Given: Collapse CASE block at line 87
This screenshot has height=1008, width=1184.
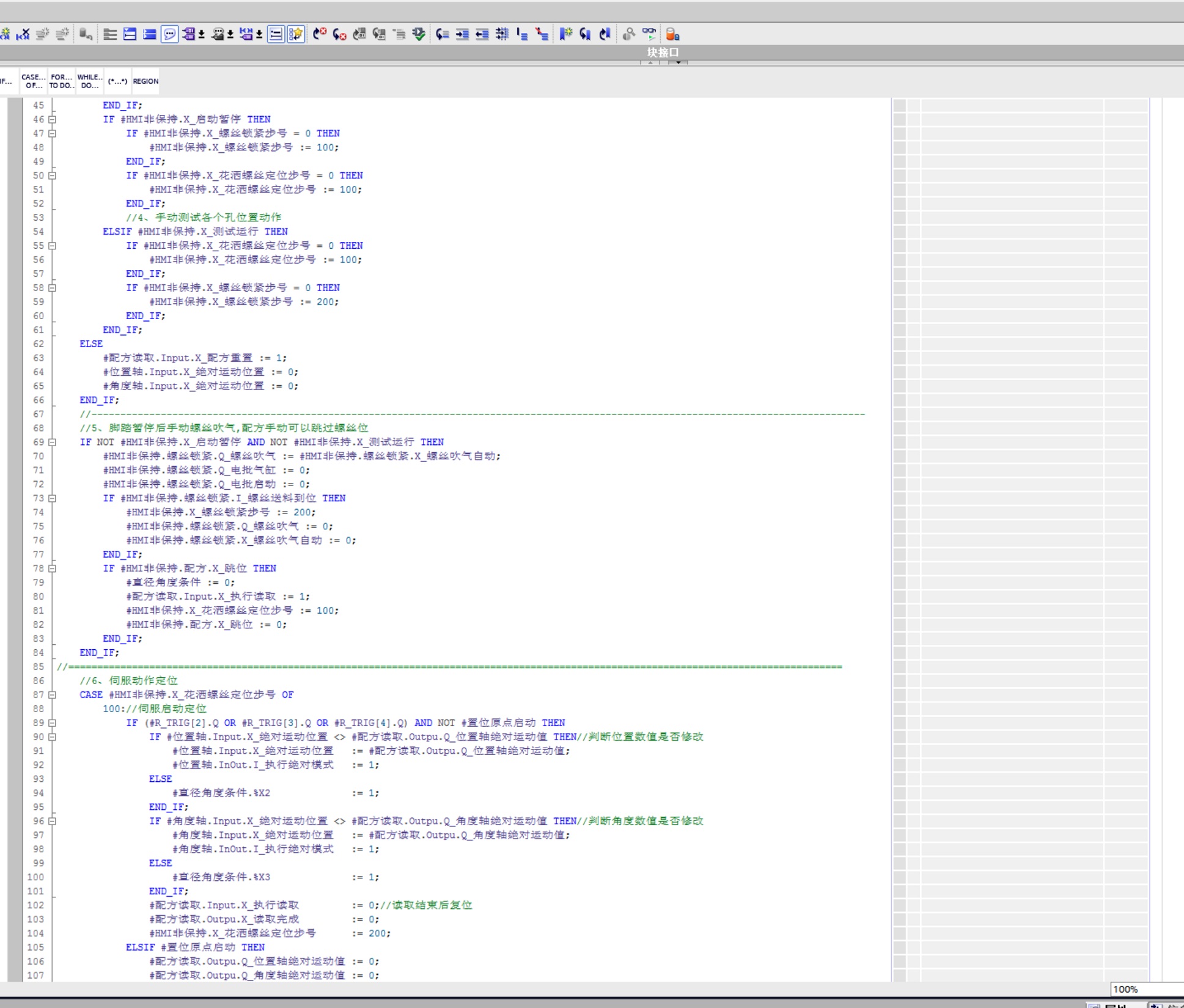Looking at the screenshot, I should tap(53, 694).
